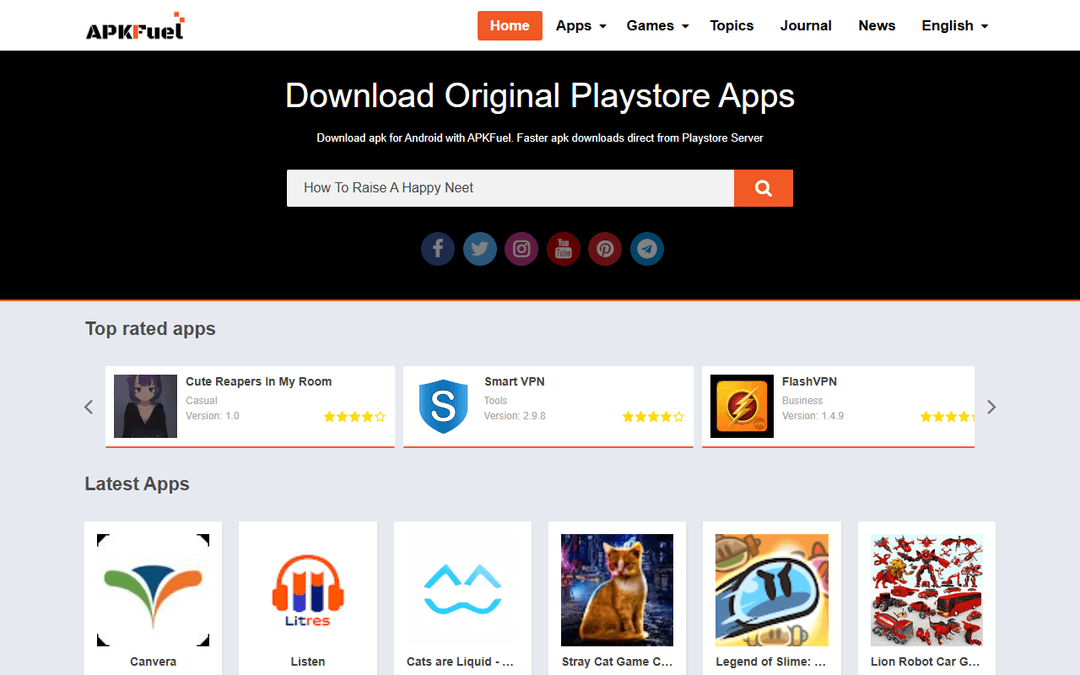Click the orange search magnifier button
The image size is (1080, 675).
point(763,188)
